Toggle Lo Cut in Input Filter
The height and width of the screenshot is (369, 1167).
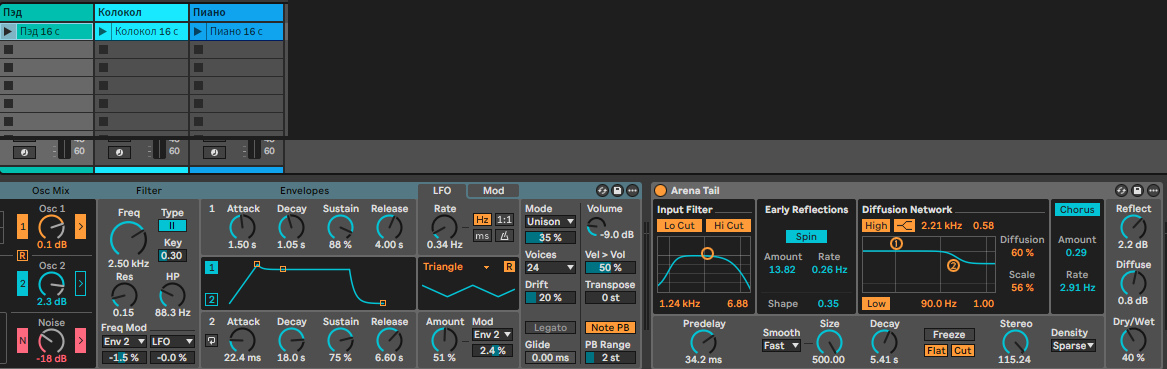coord(680,225)
